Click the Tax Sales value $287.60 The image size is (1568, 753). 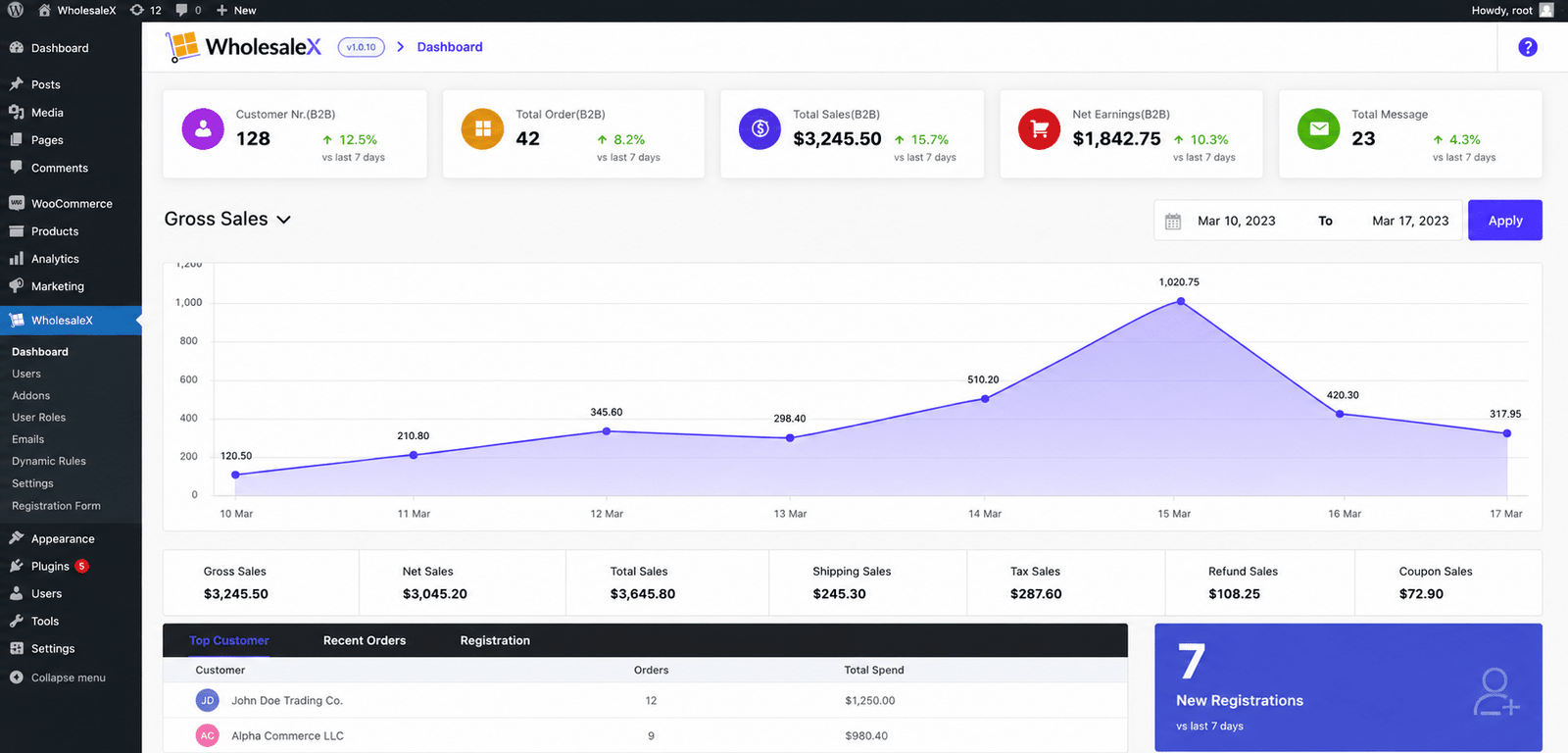pyautogui.click(x=1036, y=594)
